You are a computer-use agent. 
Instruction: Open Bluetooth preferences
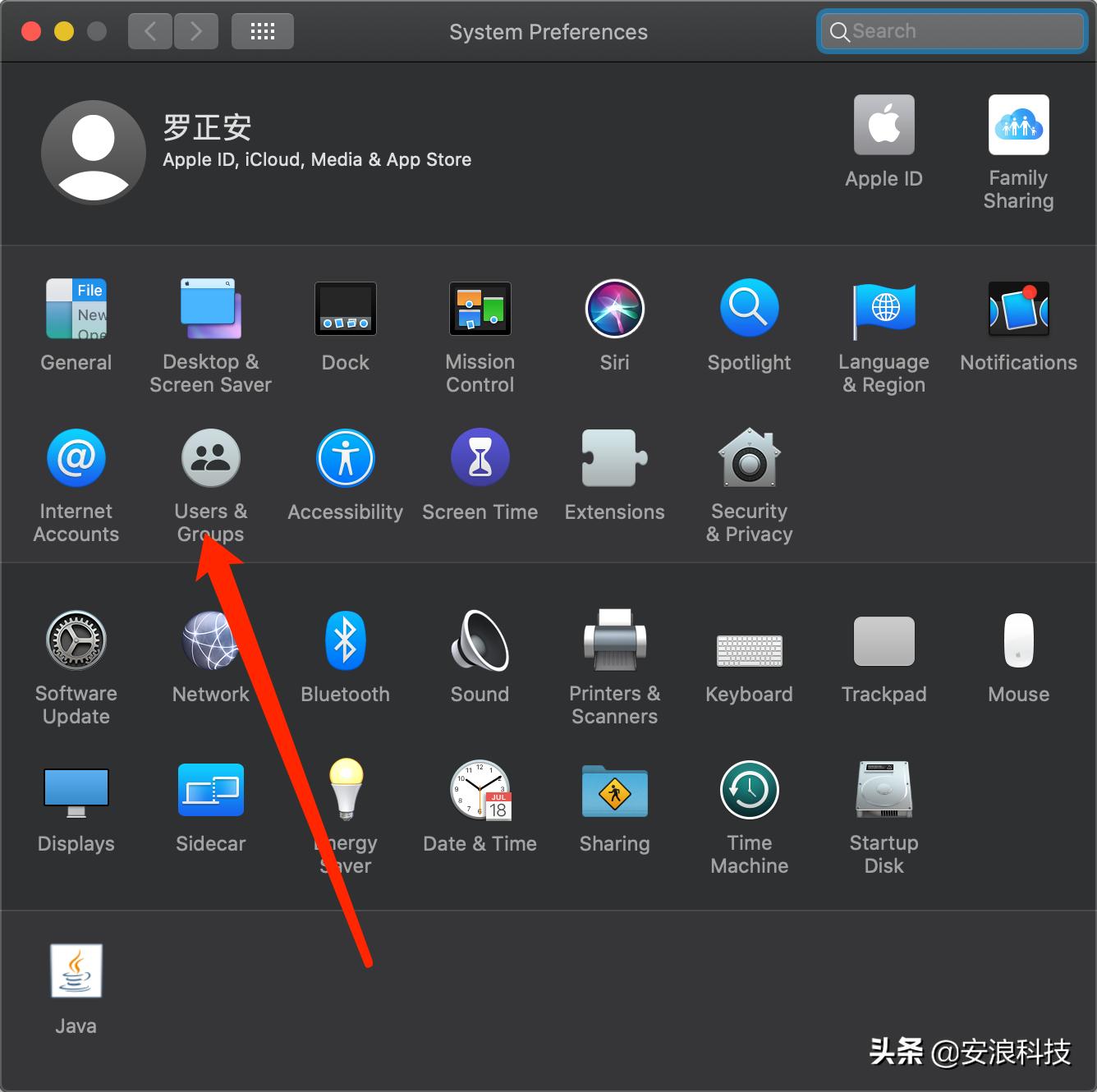(x=345, y=640)
